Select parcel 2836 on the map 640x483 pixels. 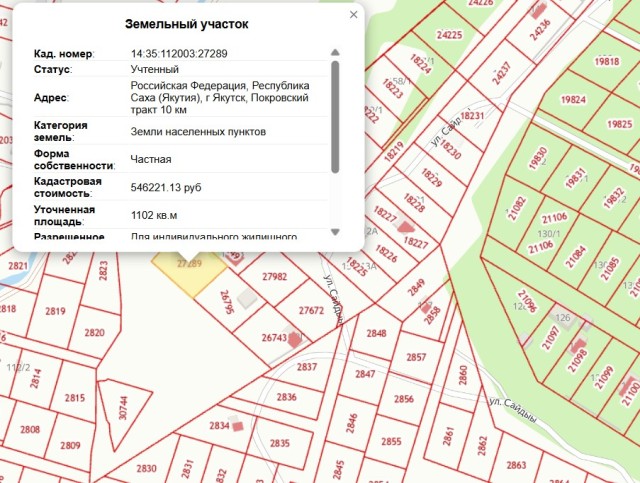(x=287, y=397)
